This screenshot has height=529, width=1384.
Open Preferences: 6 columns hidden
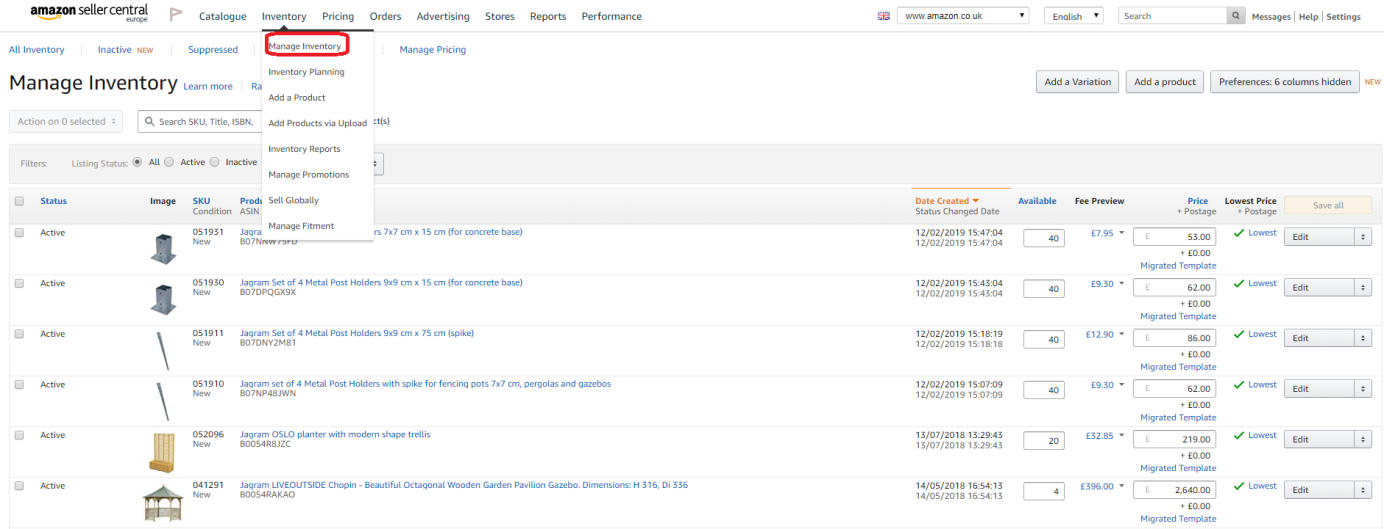1284,82
